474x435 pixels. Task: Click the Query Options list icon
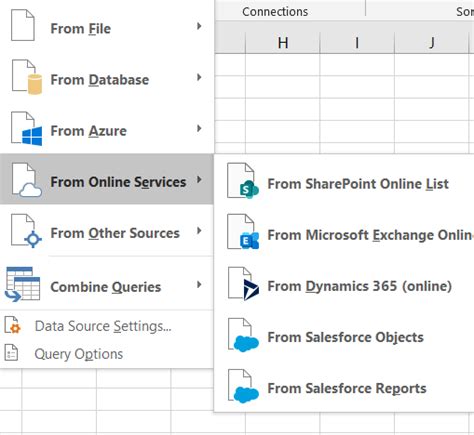(11, 353)
